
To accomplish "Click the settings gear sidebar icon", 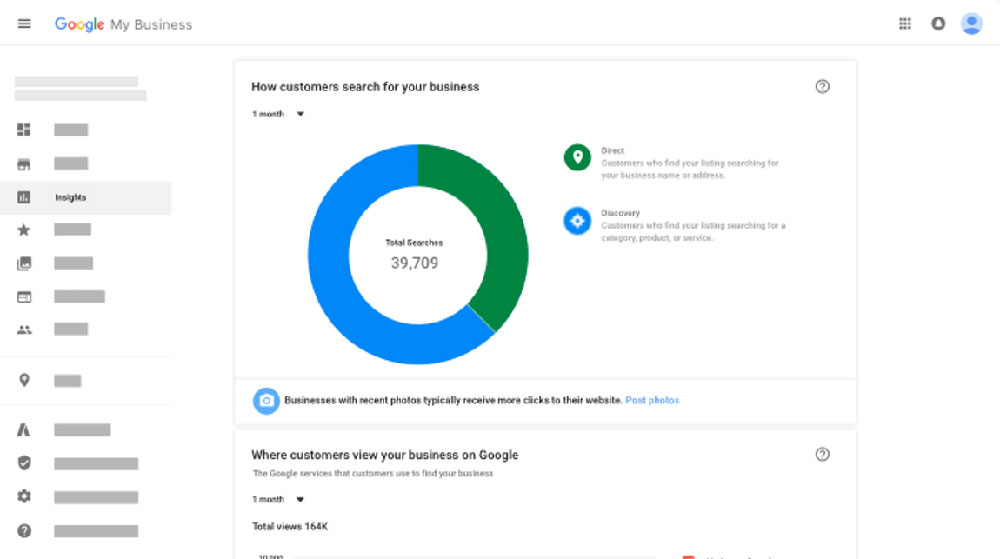I will tap(24, 496).
